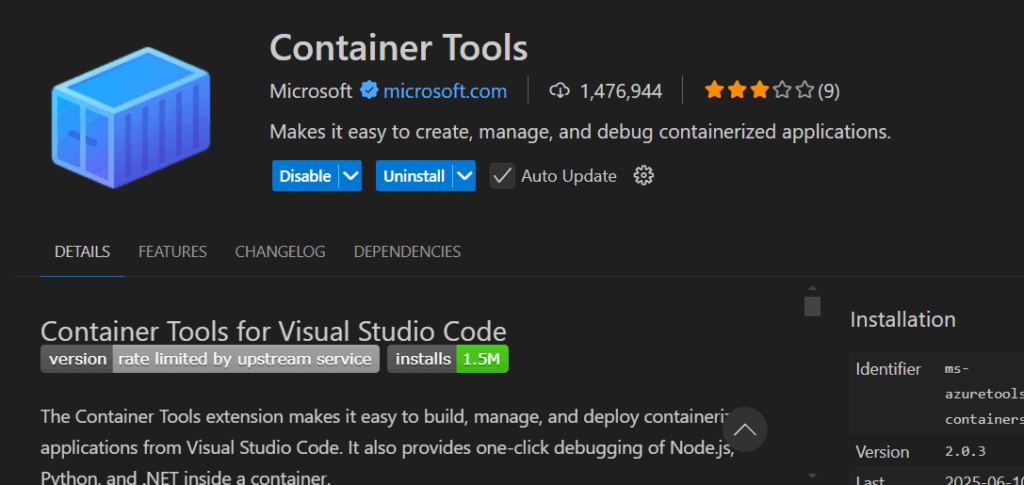
Task: Click the Container Tools extension logo
Action: click(x=131, y=117)
